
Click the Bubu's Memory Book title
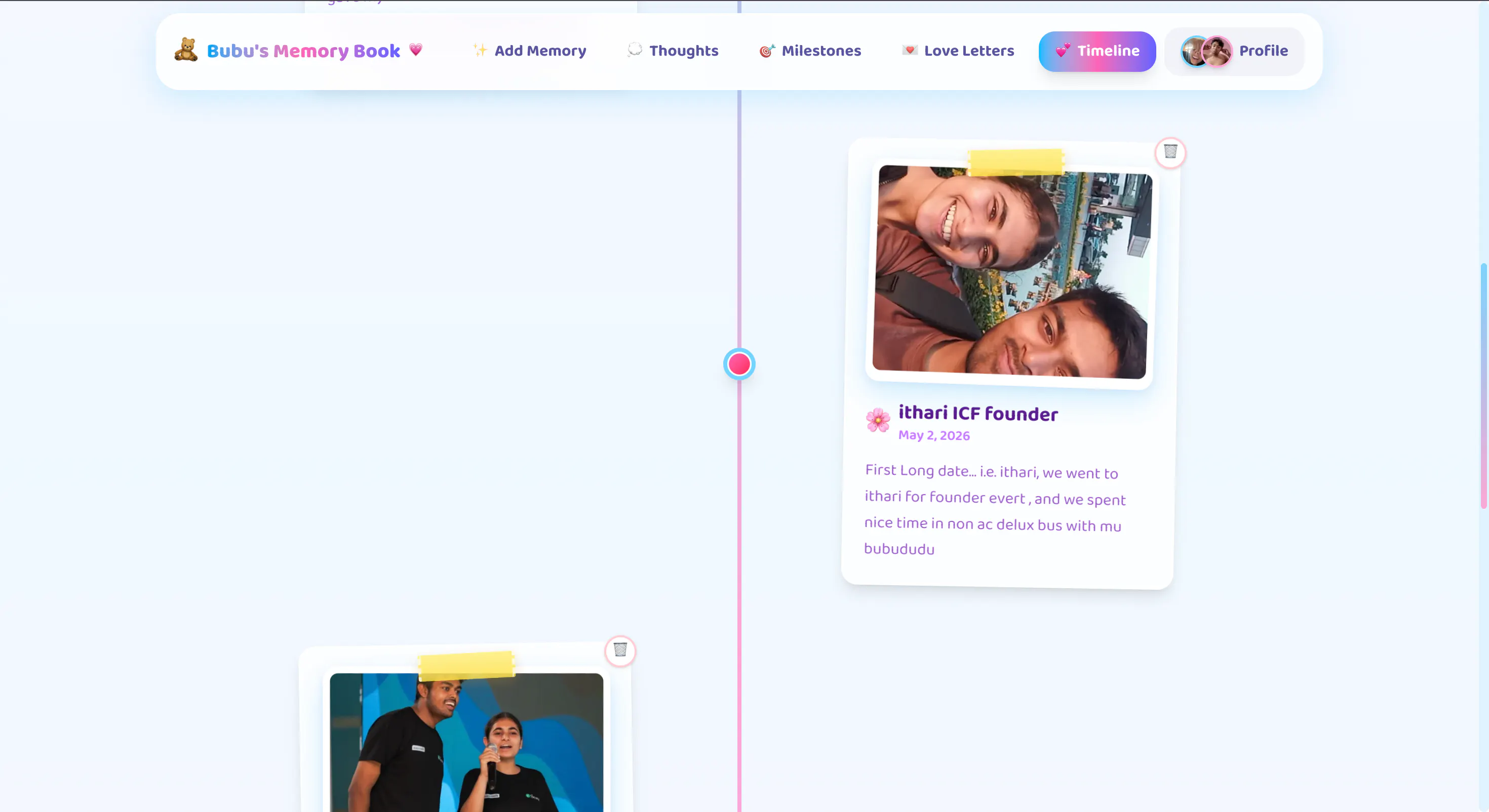point(303,51)
